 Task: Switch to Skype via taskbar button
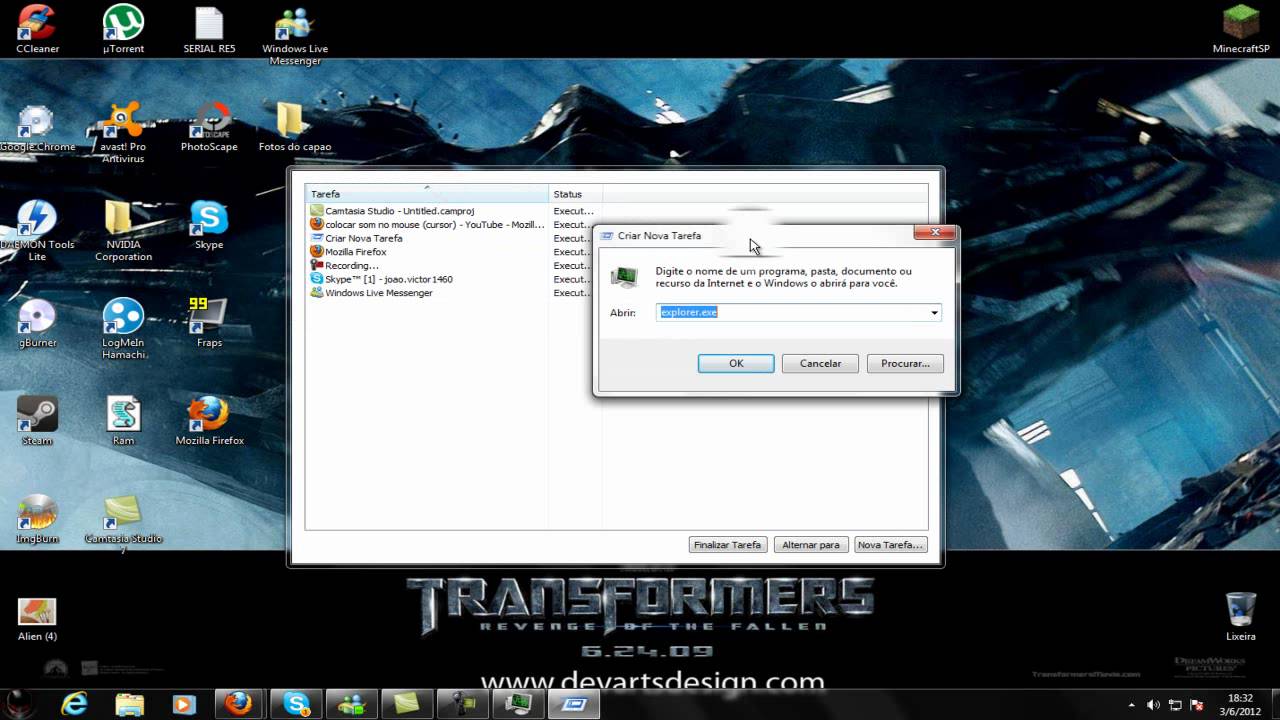[296, 704]
